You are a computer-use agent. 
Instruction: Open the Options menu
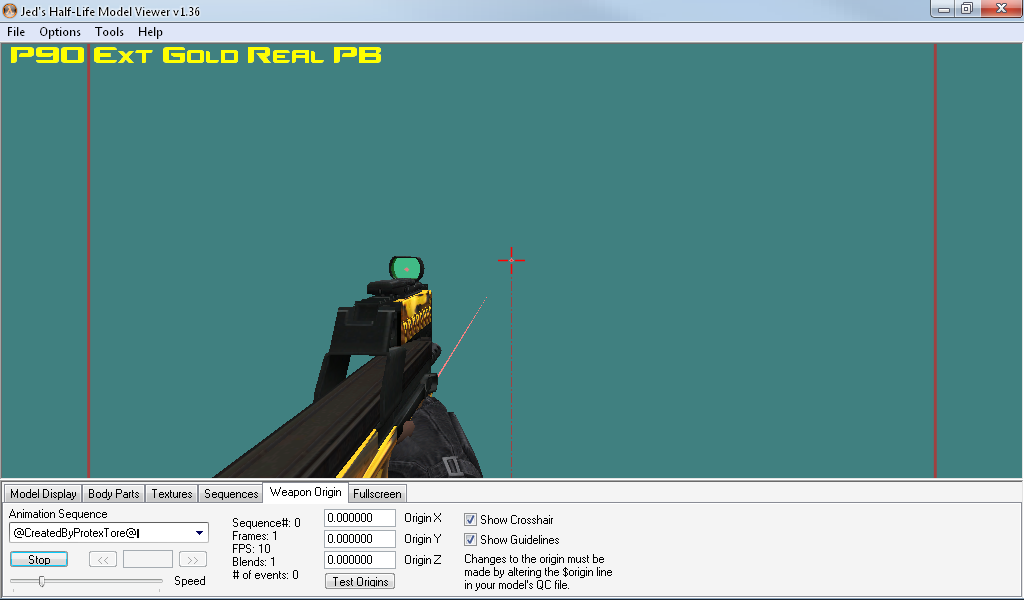pyautogui.click(x=59, y=32)
